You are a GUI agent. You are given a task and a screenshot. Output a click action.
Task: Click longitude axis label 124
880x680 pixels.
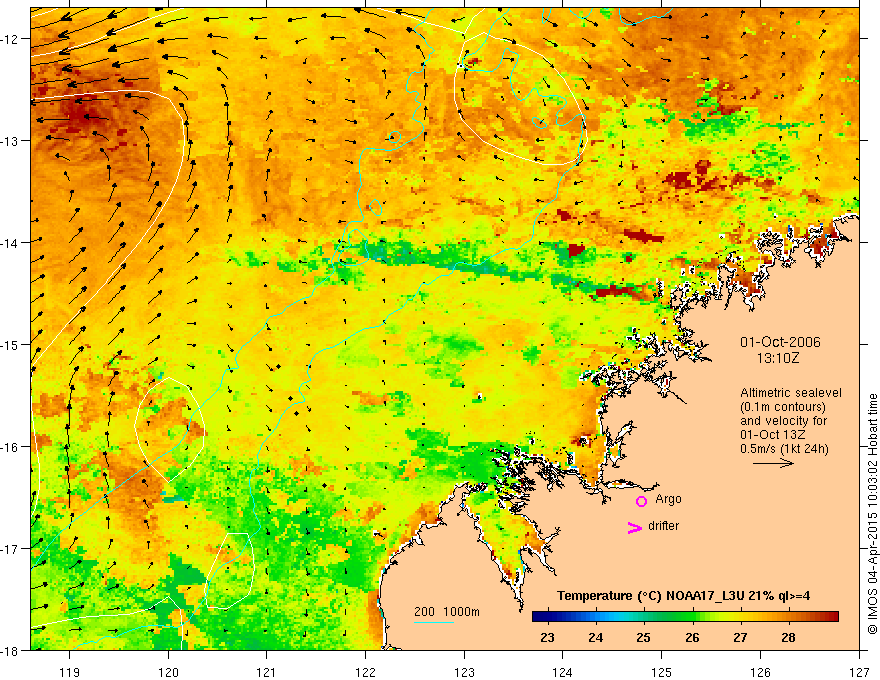click(563, 672)
